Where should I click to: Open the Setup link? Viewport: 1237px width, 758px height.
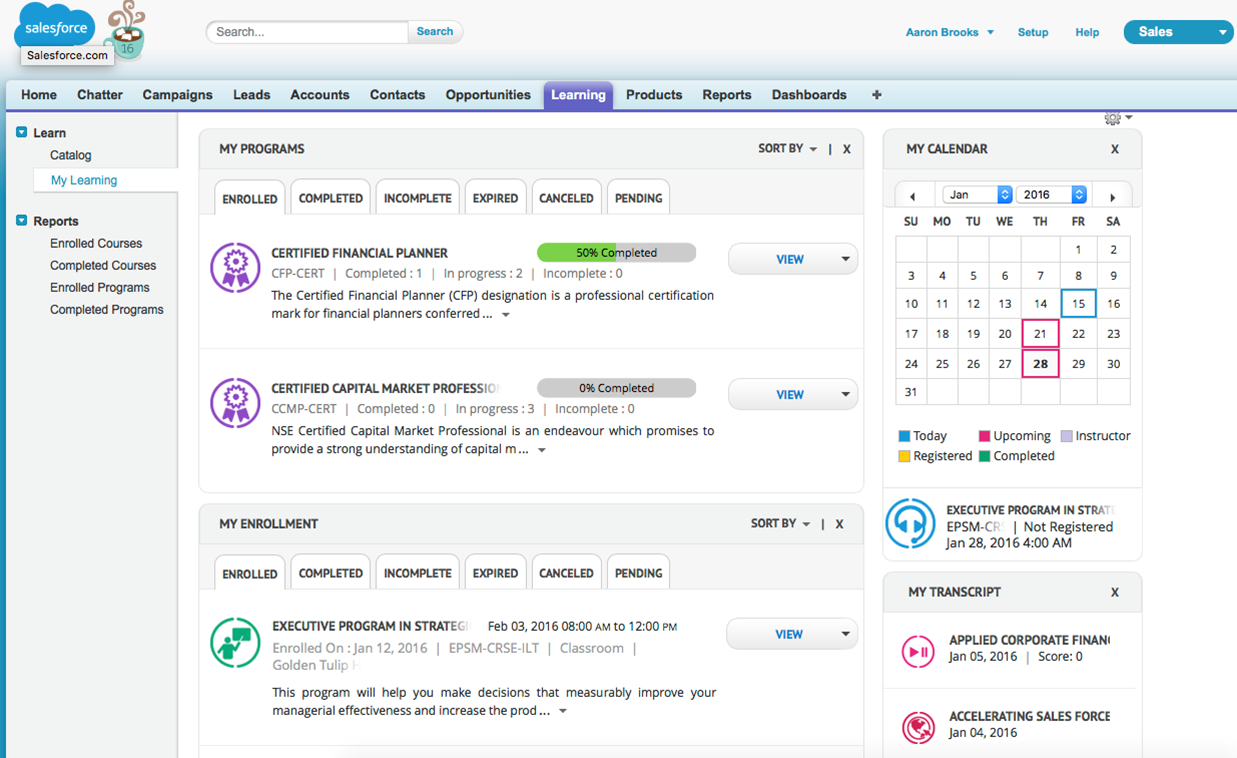click(x=1033, y=32)
